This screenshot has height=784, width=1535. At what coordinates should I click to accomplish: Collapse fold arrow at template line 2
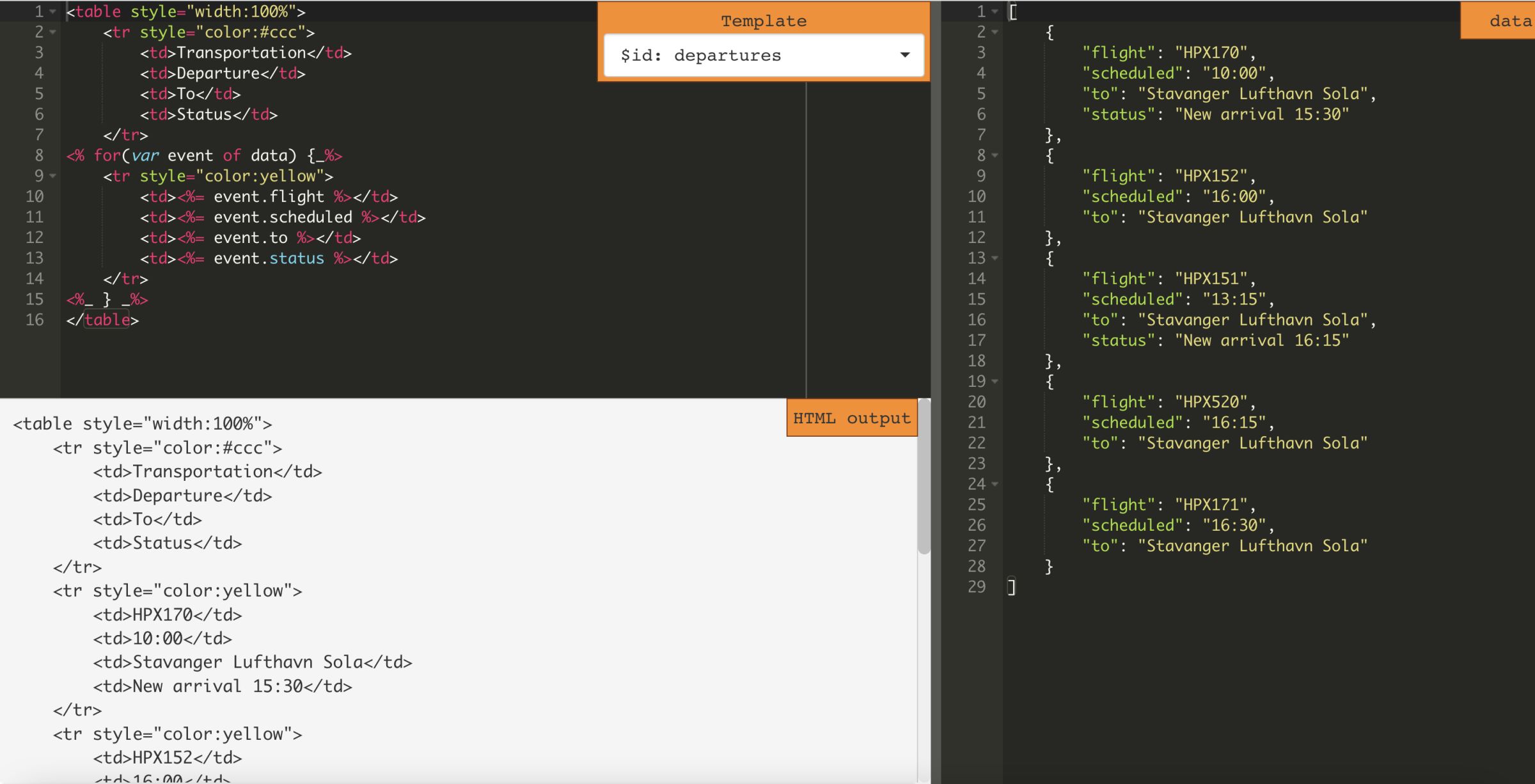pos(52,32)
